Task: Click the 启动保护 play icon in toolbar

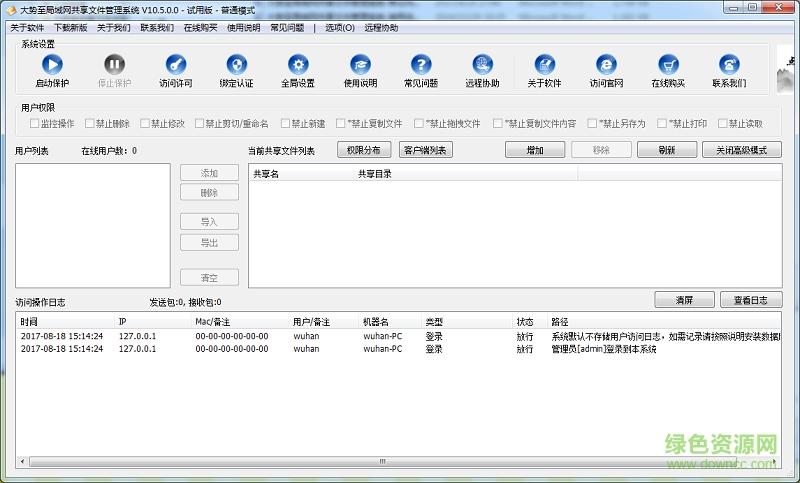Action: tap(52, 65)
